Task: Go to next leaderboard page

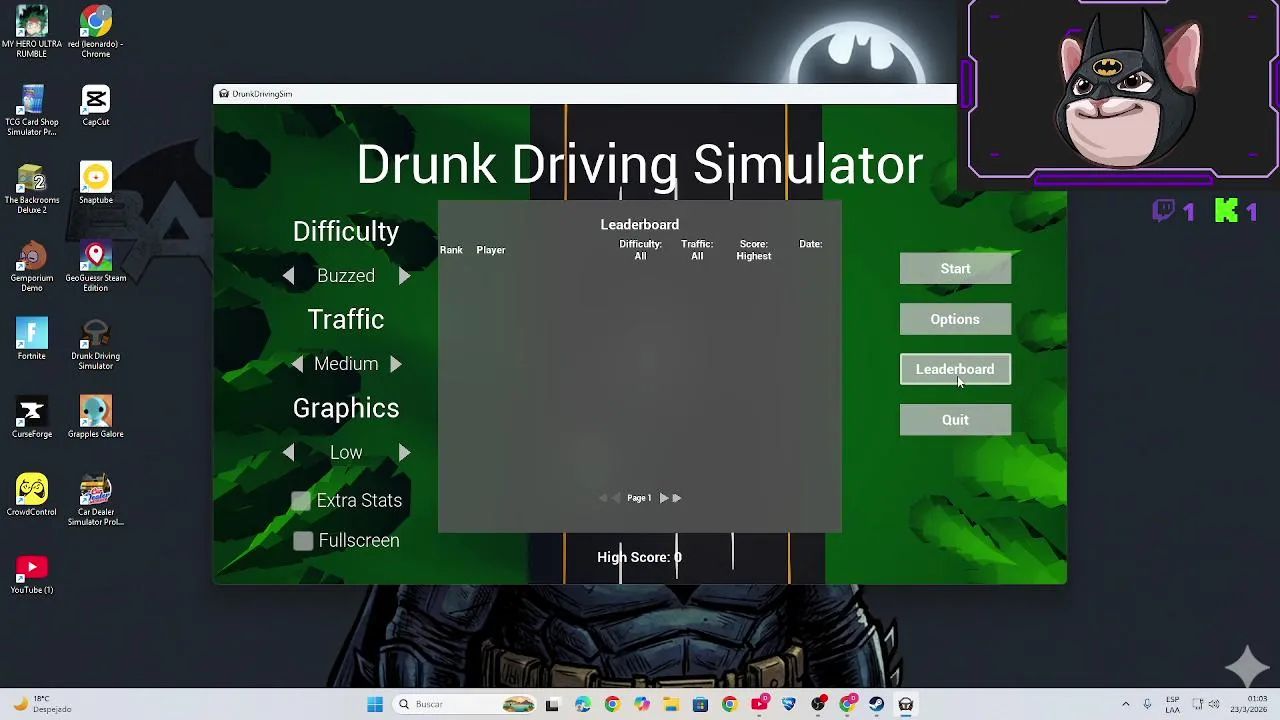Action: tap(663, 498)
